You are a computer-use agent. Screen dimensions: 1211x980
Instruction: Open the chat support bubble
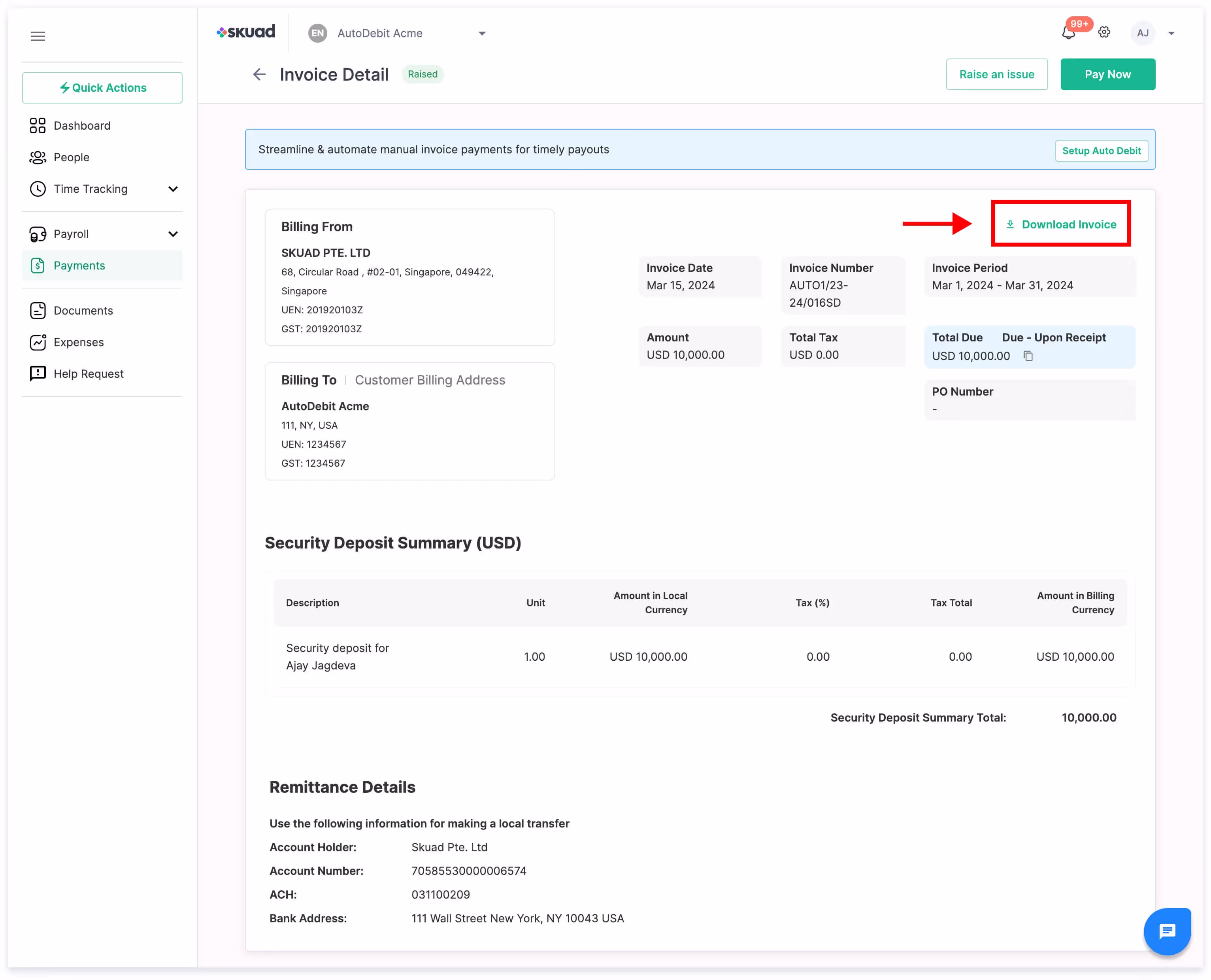point(1167,931)
